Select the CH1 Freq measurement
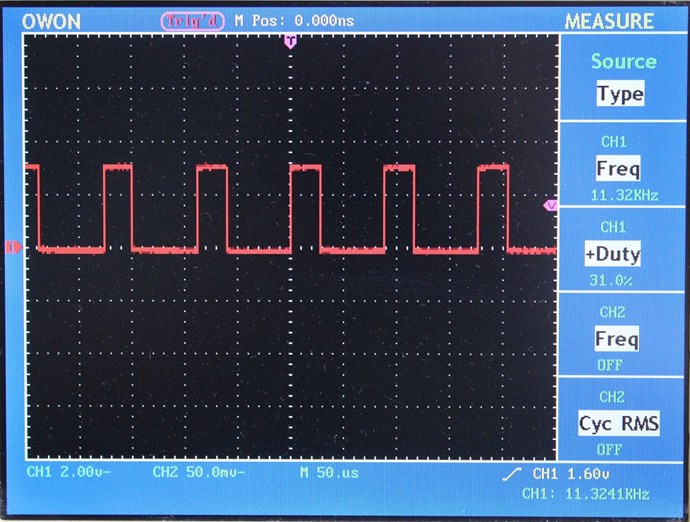The image size is (690, 522). [x=618, y=168]
